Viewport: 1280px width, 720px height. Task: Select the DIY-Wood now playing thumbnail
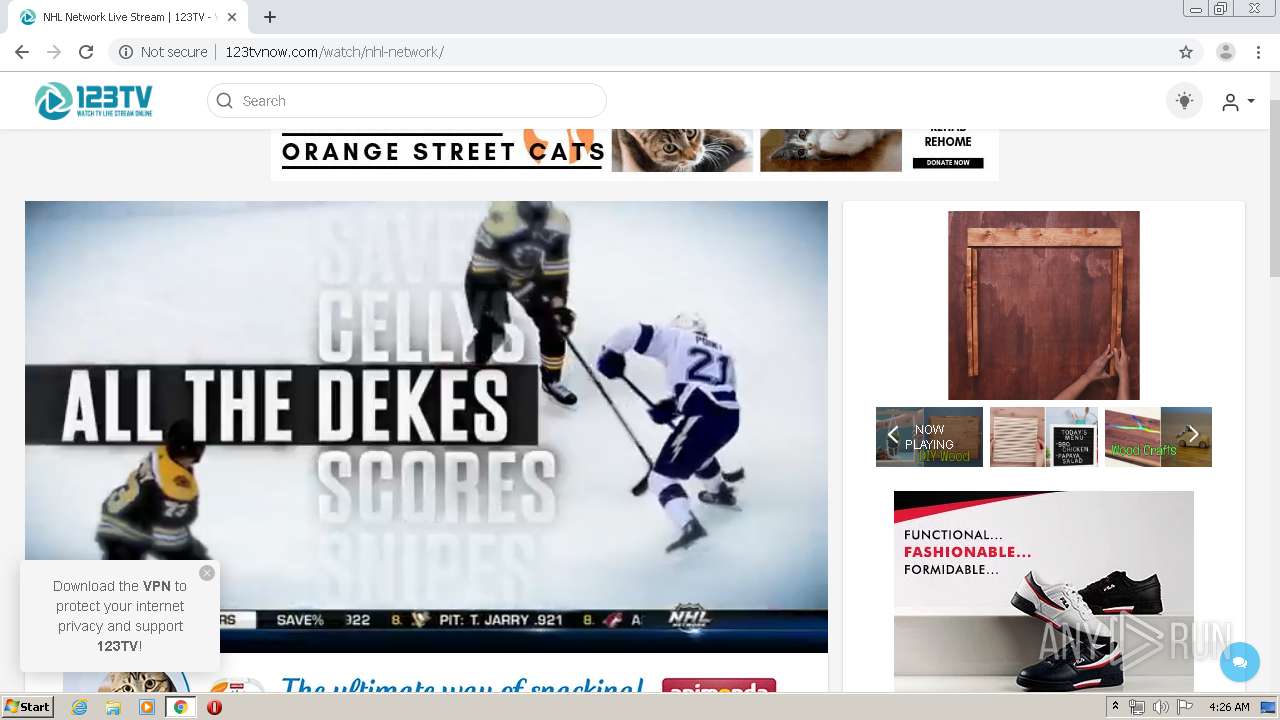click(929, 437)
